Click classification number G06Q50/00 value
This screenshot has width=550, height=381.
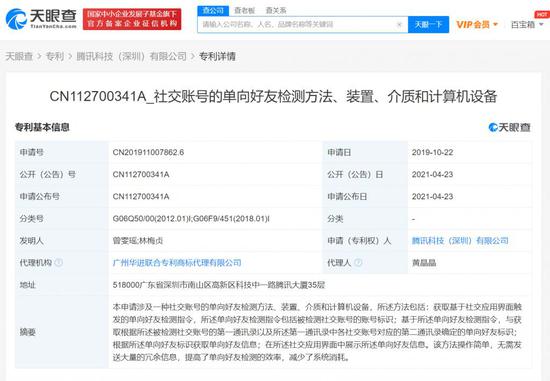click(191, 219)
